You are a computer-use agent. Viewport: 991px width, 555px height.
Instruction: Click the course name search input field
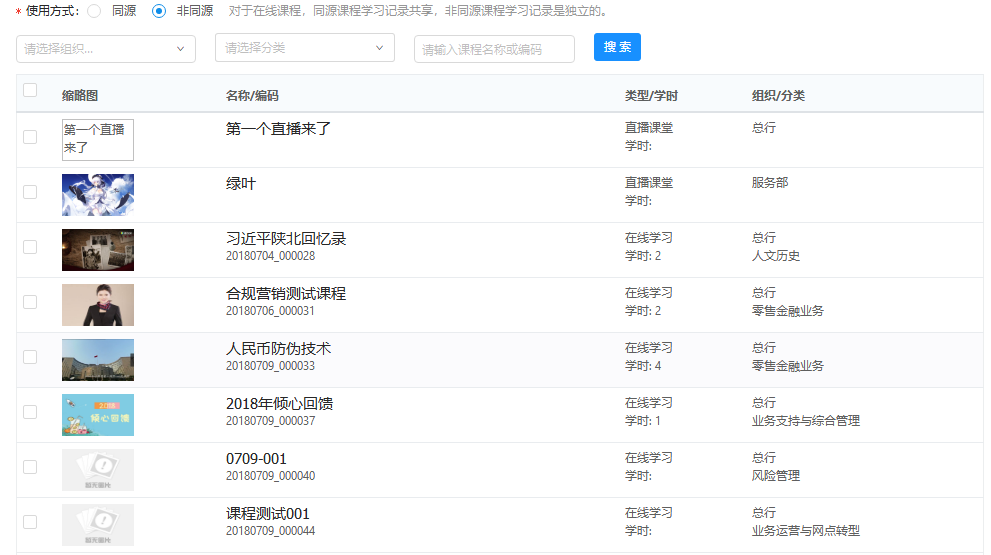tap(494, 49)
